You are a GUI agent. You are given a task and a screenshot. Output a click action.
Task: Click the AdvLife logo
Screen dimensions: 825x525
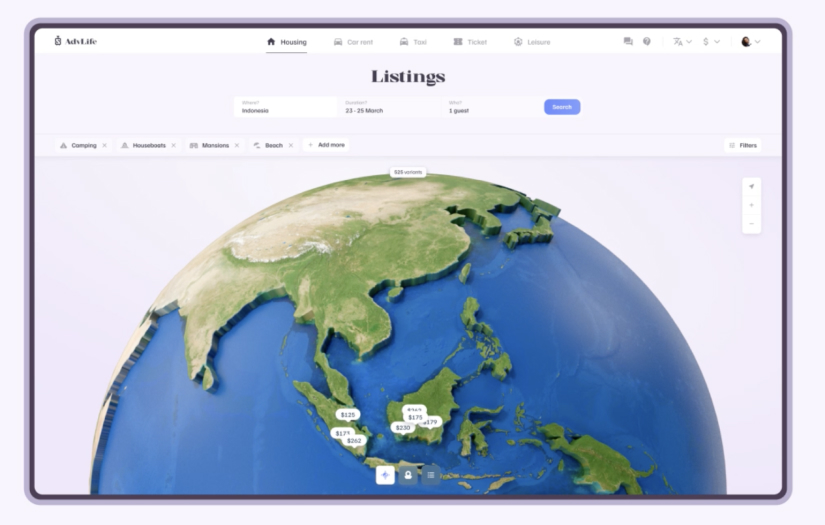(75, 41)
